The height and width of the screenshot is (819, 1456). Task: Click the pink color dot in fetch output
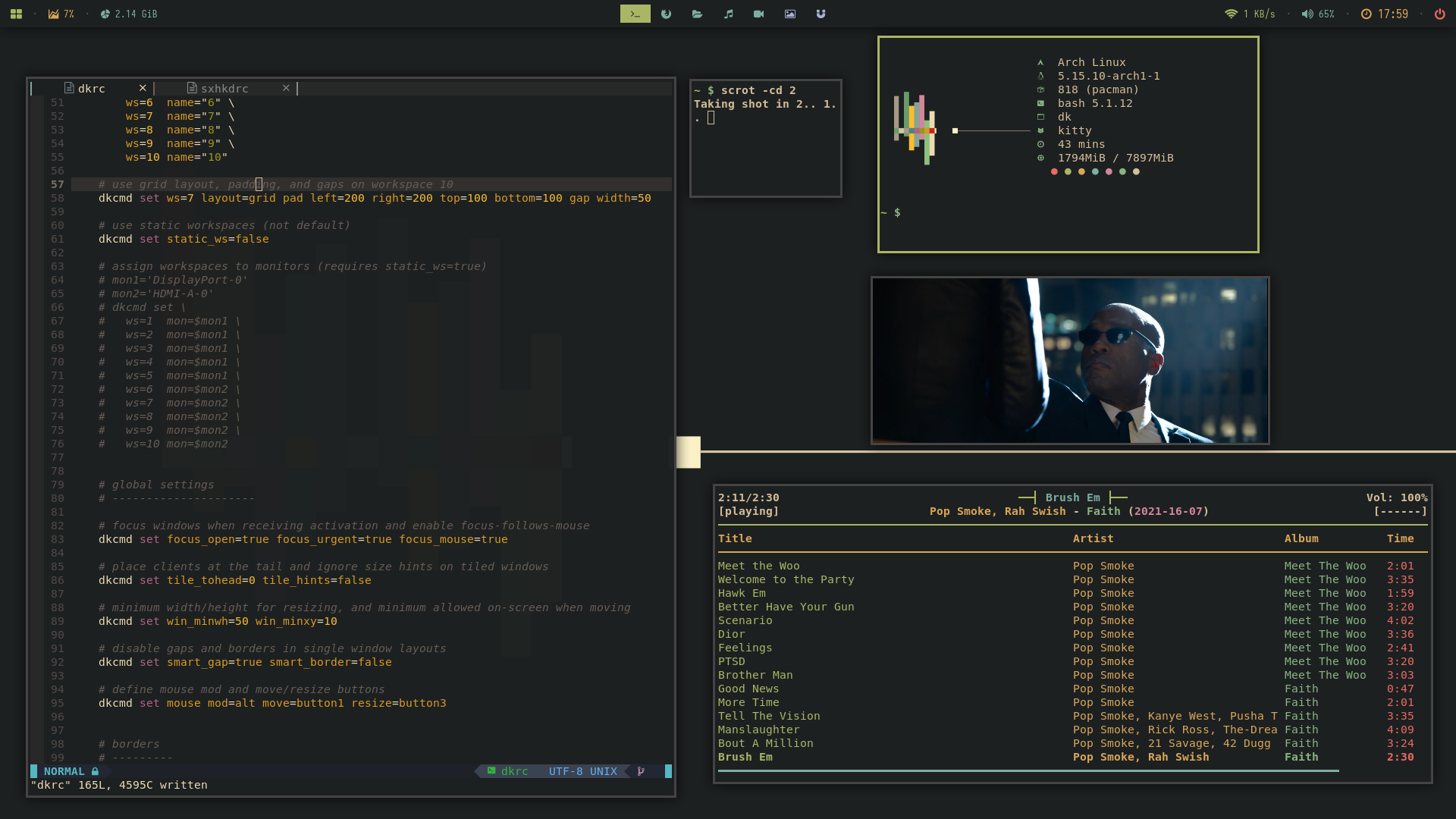(1109, 171)
